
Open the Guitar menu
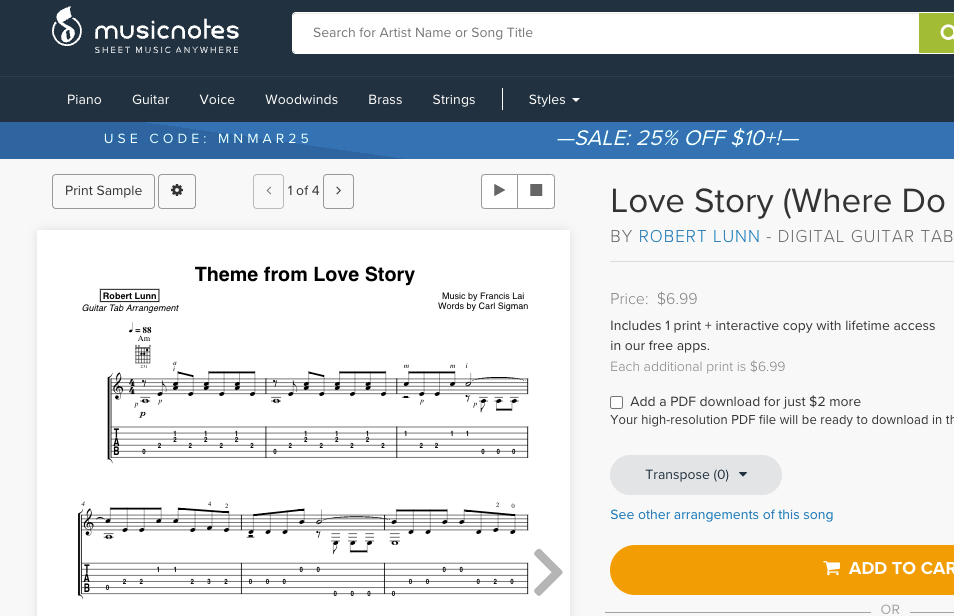pyautogui.click(x=151, y=100)
